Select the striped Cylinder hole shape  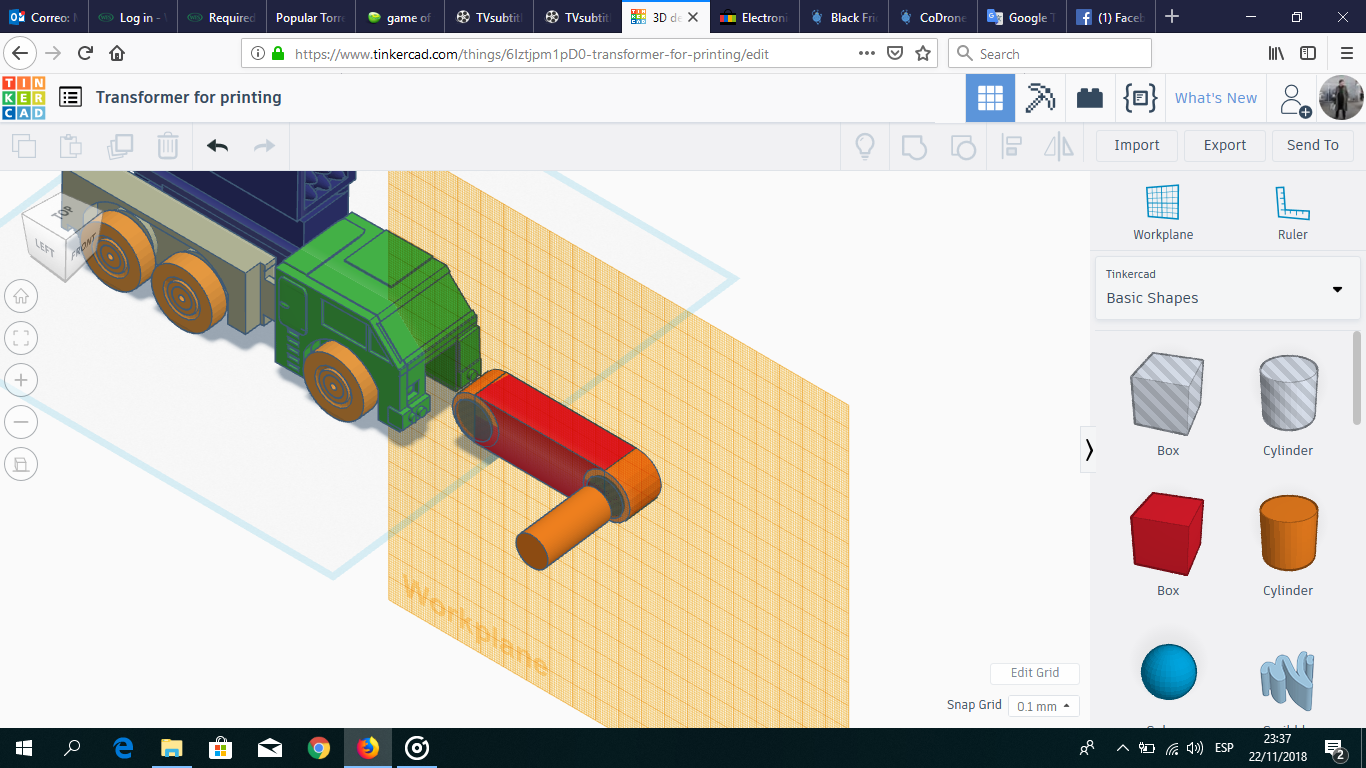(x=1288, y=393)
